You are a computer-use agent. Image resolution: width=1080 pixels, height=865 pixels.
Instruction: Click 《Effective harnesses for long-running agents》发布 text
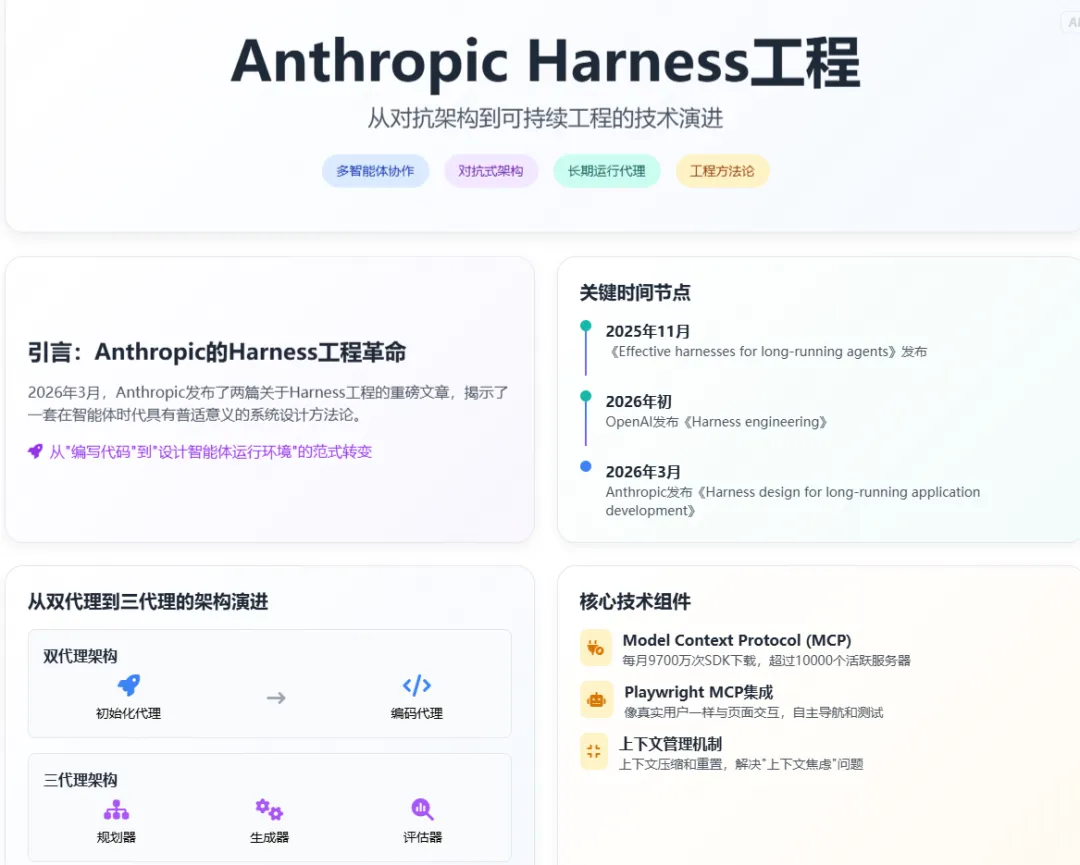point(767,352)
